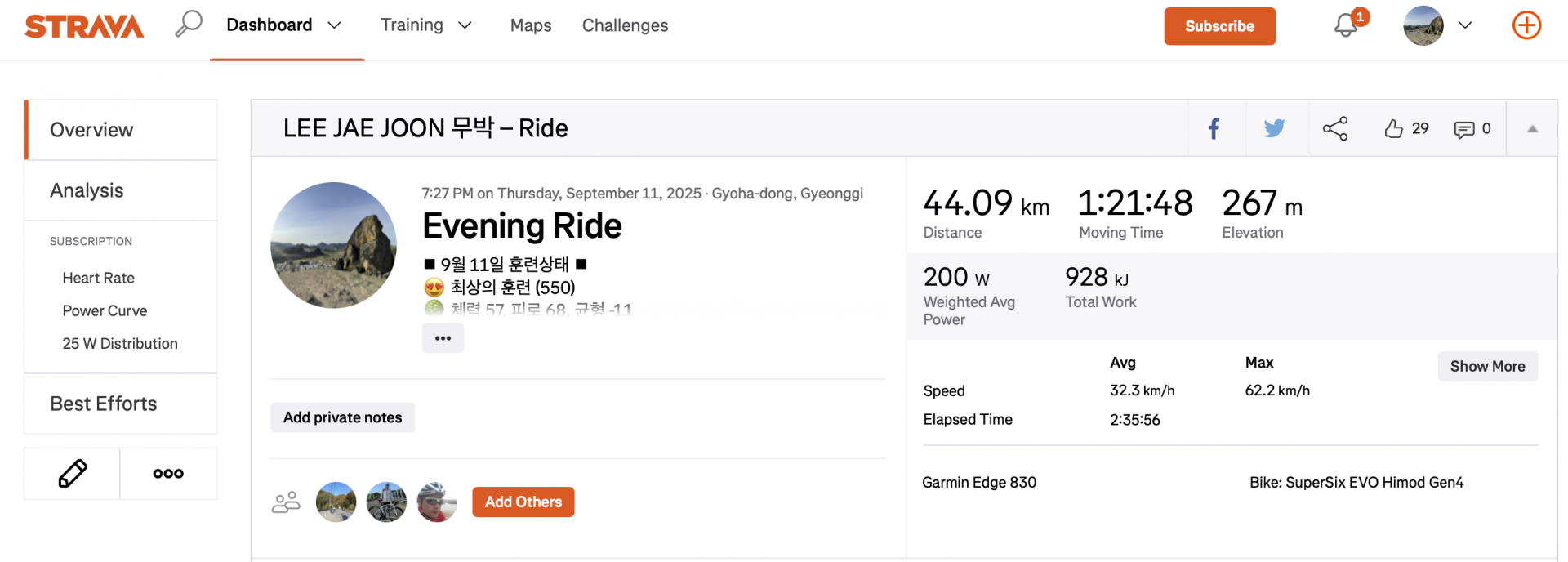Viewport: 1568px width, 562px height.
Task: Share activity on Twitter
Action: [x=1274, y=128]
